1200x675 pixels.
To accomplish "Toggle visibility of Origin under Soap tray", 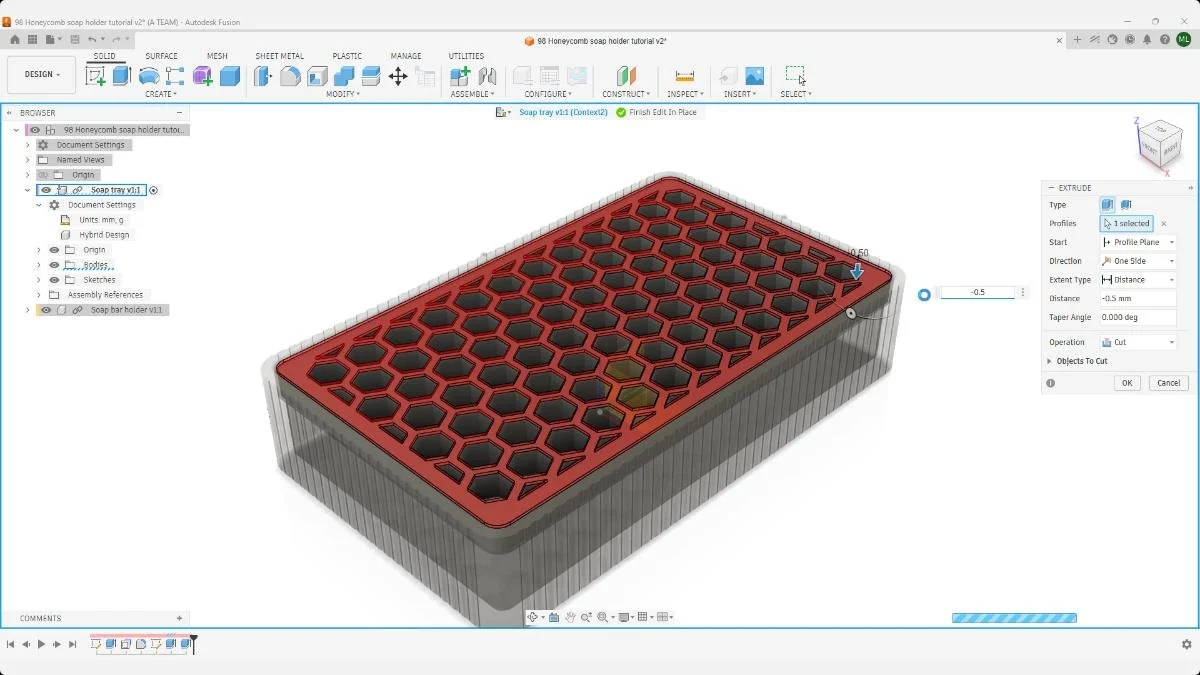I will [x=54, y=250].
